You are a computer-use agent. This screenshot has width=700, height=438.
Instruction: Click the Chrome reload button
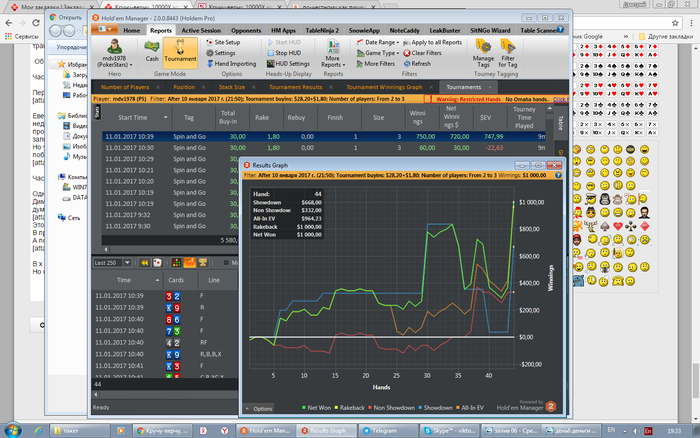tap(36, 23)
